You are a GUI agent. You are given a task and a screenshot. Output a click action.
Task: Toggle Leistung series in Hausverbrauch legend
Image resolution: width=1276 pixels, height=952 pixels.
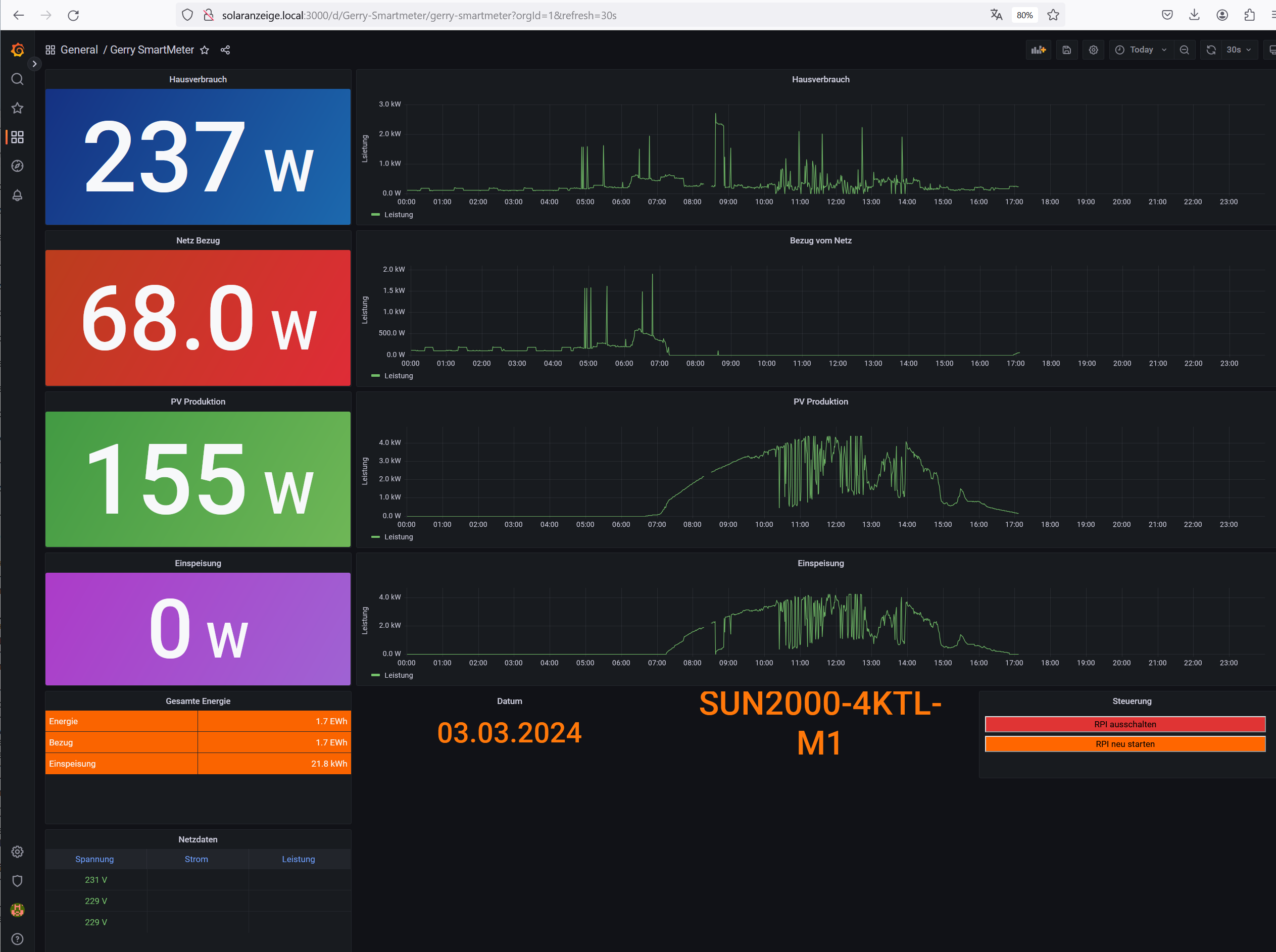coord(398,214)
